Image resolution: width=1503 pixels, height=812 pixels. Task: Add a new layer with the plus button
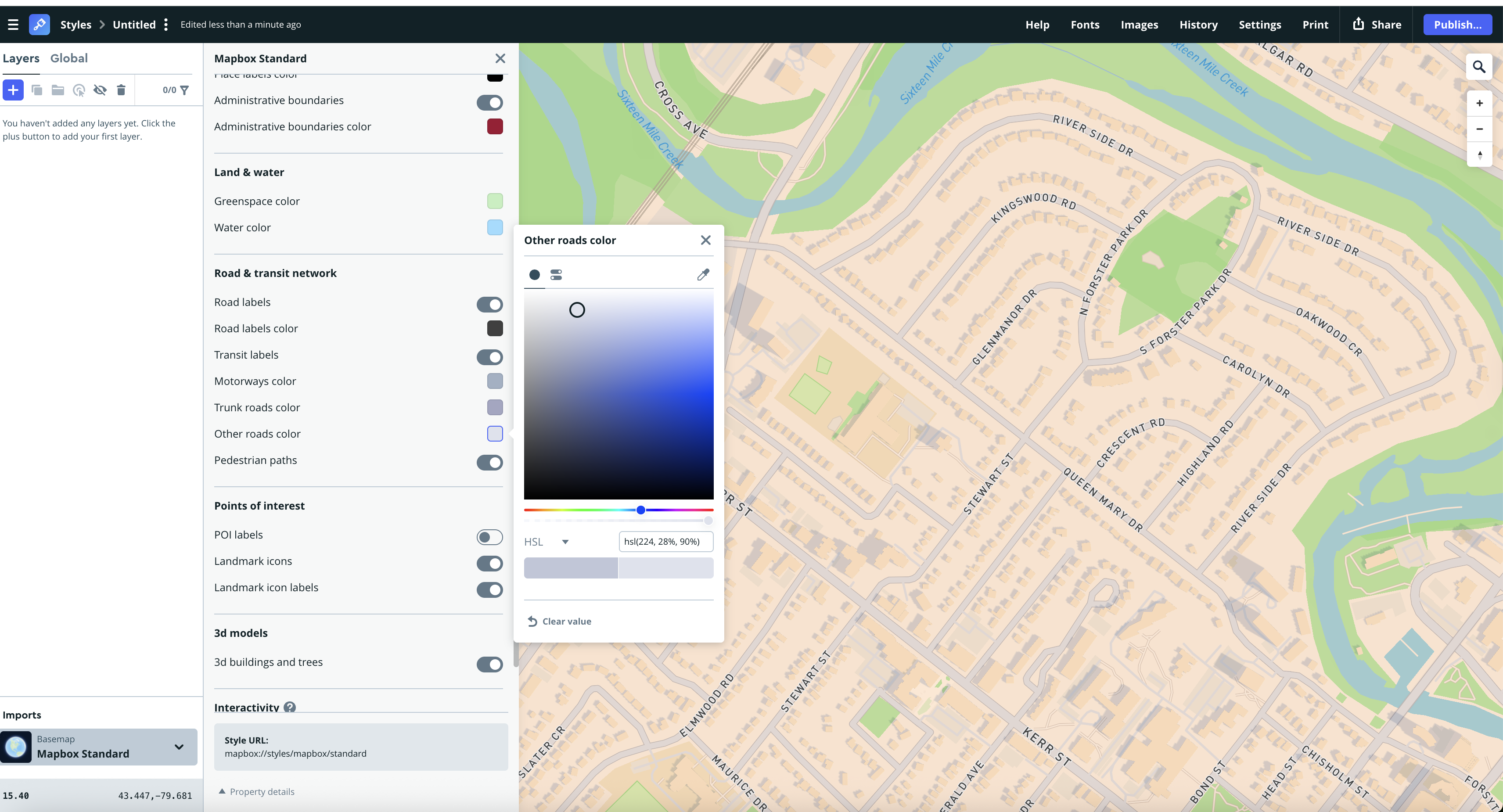(x=13, y=90)
